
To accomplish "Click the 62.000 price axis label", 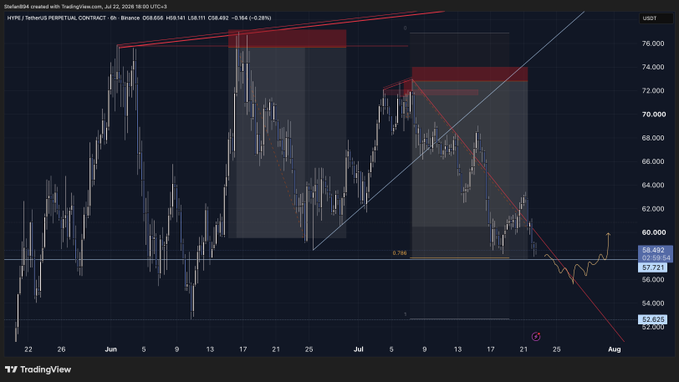I will 653,209.
